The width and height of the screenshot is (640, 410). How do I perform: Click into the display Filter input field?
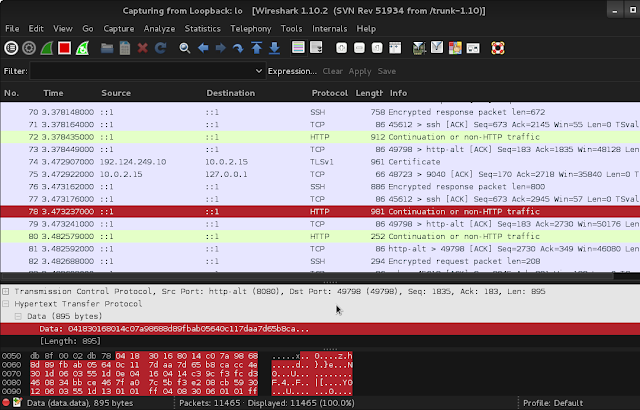(141, 71)
